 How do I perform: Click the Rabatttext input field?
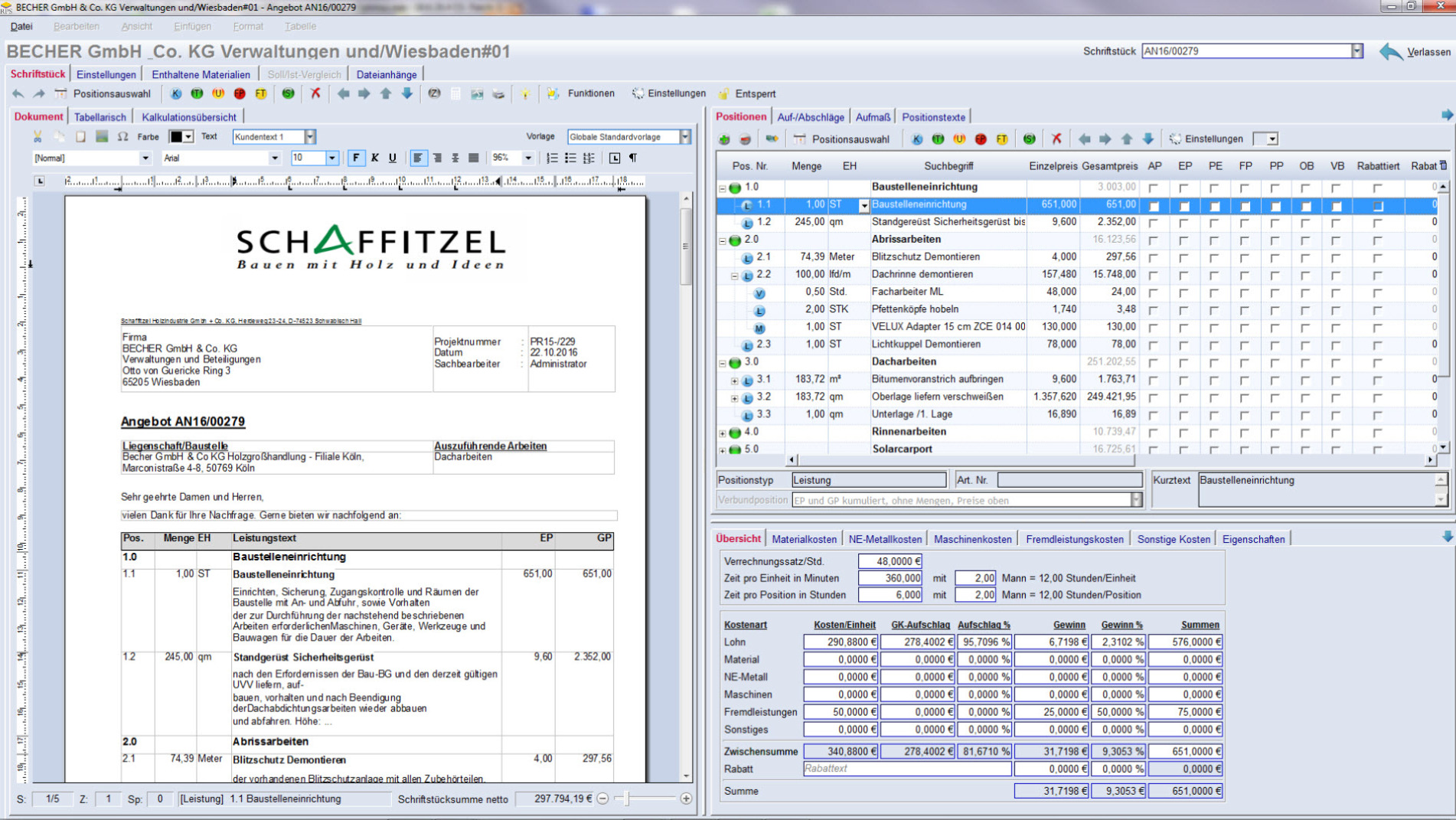pos(906,769)
